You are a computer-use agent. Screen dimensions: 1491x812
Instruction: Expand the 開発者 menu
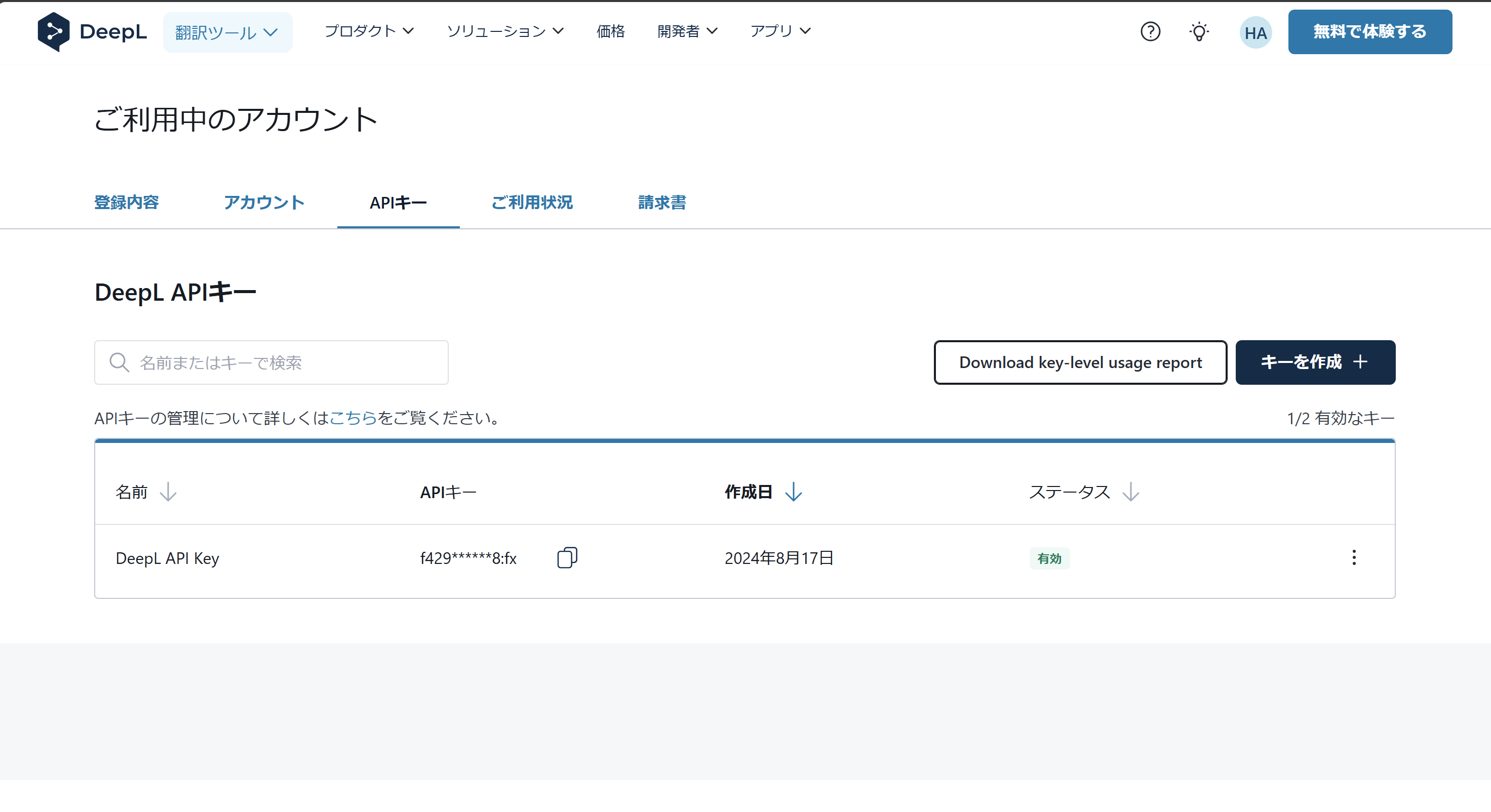(687, 31)
